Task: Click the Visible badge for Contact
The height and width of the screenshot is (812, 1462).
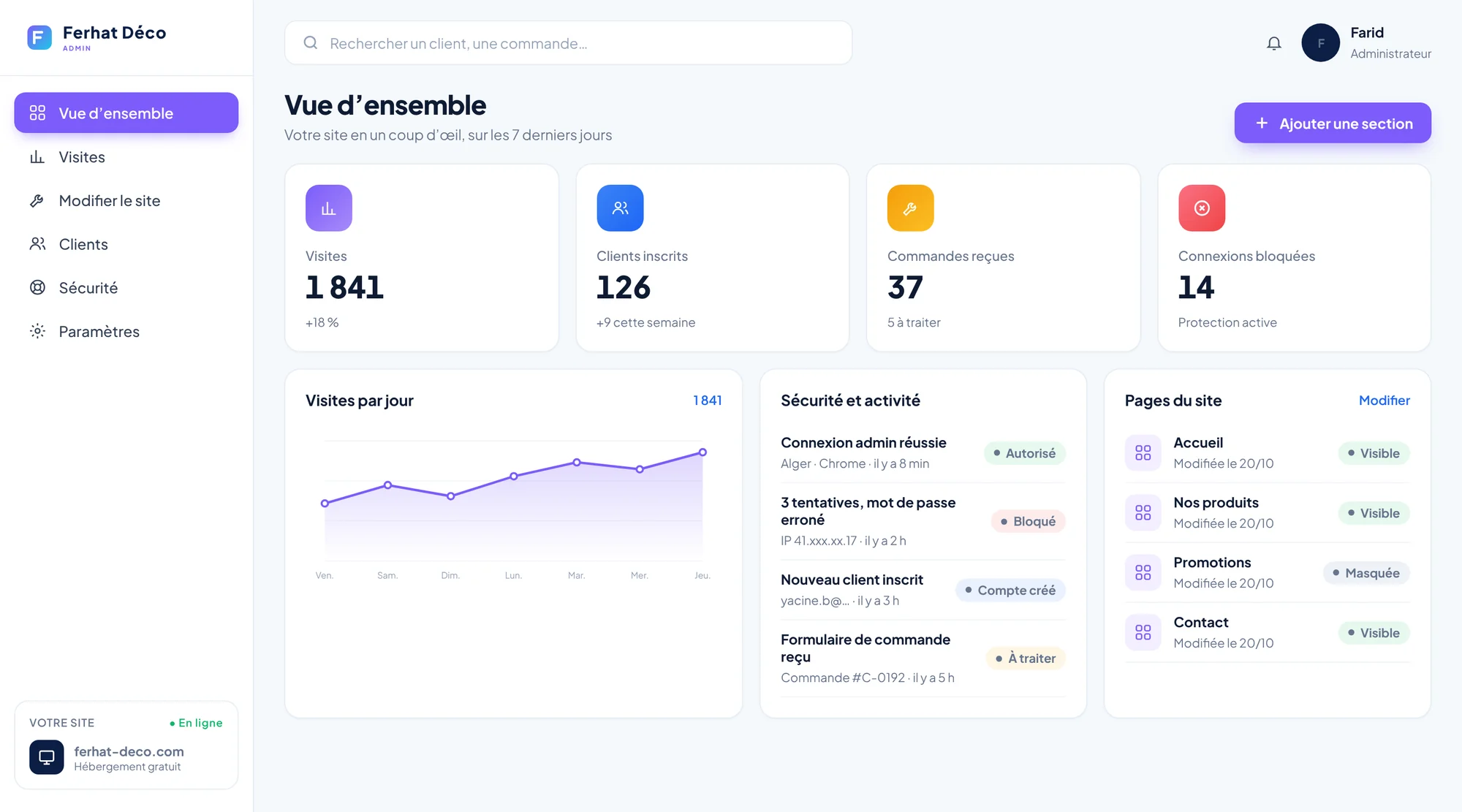Action: [1374, 633]
